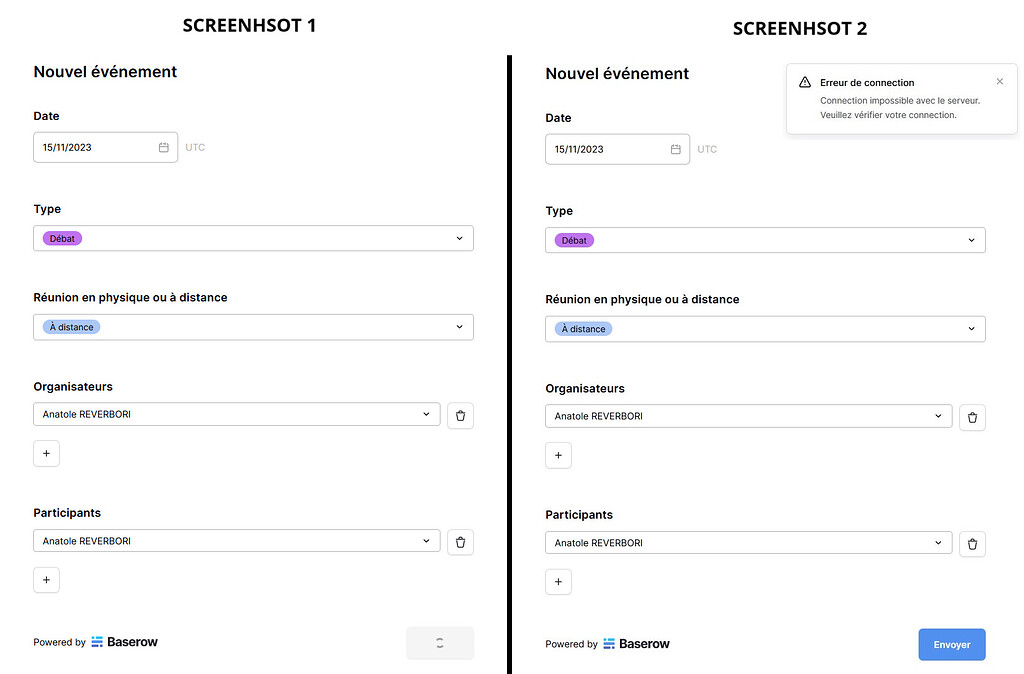Viewport: 1024px width, 674px height.
Task: Add another participant with the plus icon
Action: [x=46, y=579]
